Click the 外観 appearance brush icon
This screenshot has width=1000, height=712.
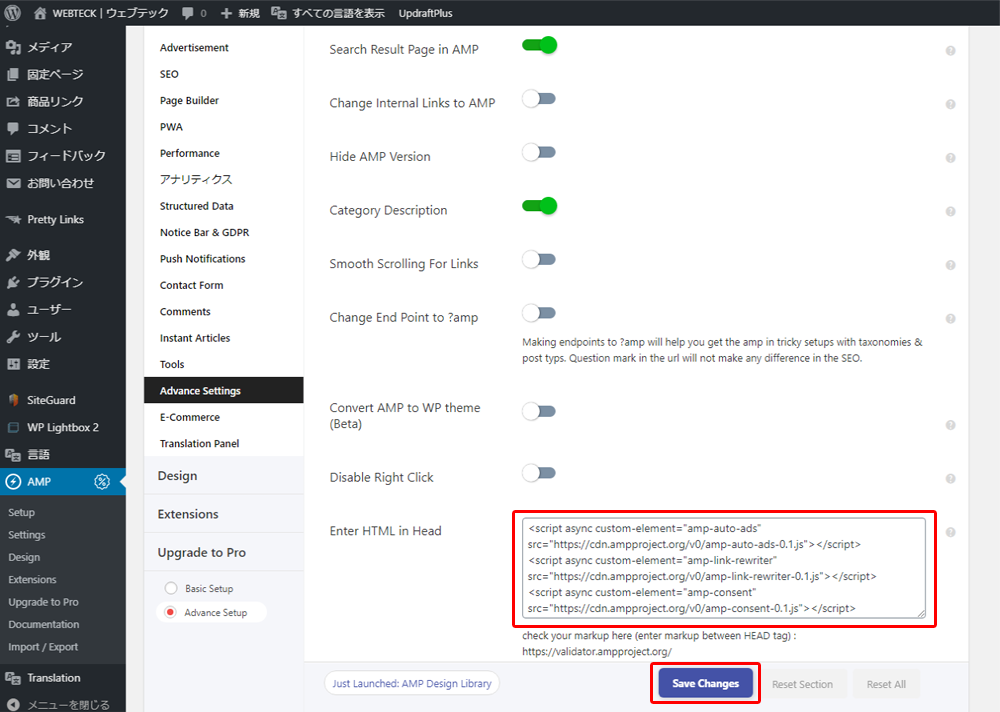click(x=13, y=255)
